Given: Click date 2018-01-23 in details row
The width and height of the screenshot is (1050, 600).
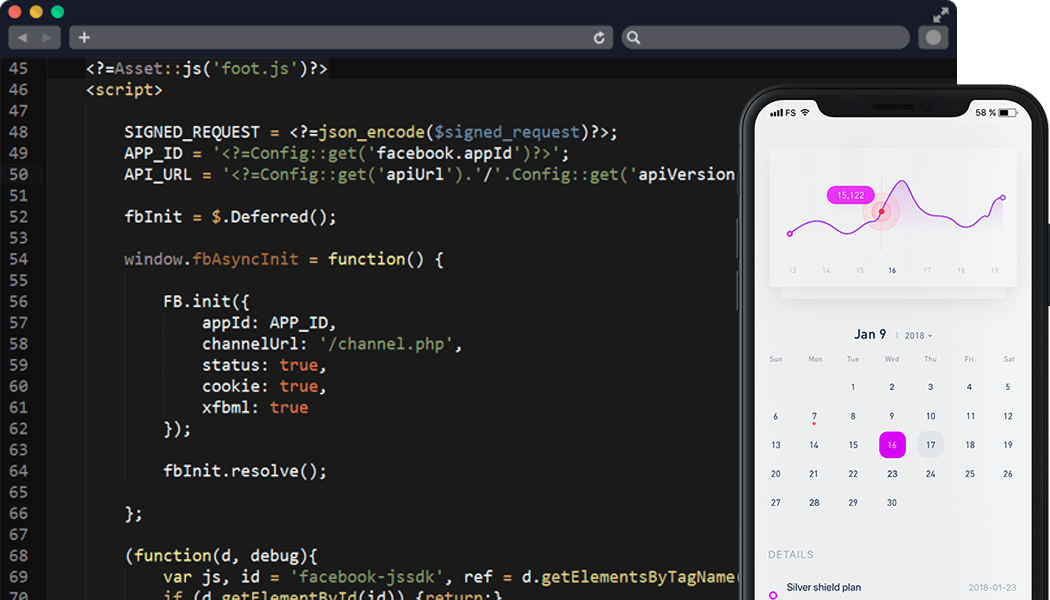Looking at the screenshot, I should pos(992,587).
